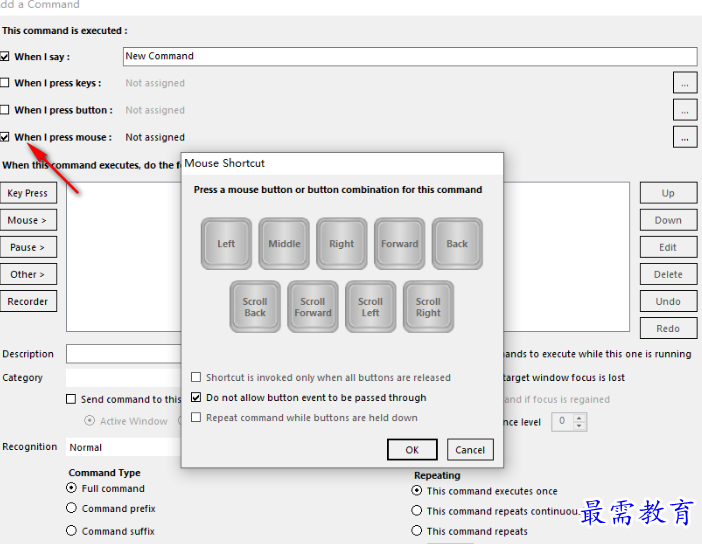
Task: Select the Middle mouse button key
Action: [284, 244]
